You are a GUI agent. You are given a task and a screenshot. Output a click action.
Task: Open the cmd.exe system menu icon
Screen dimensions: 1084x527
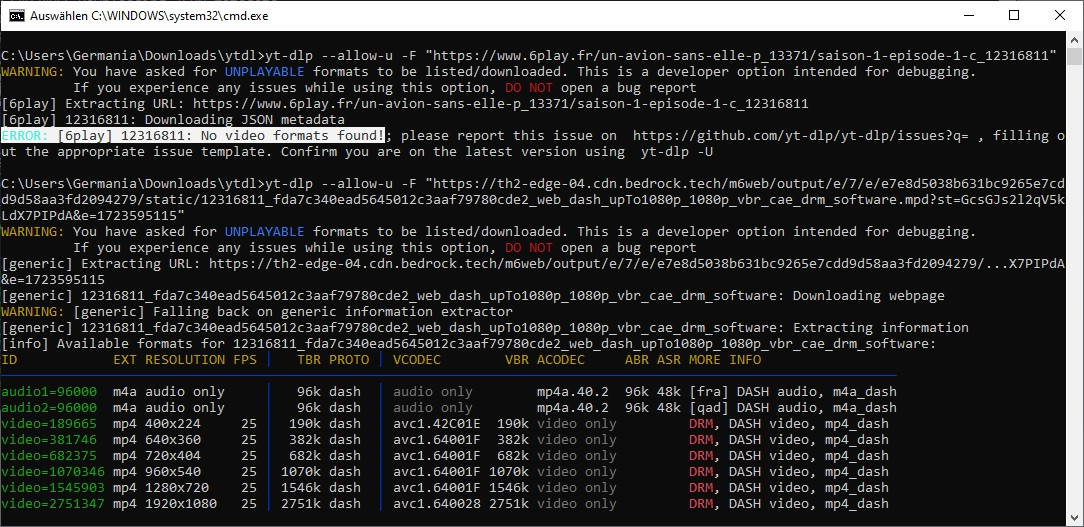tap(15, 15)
